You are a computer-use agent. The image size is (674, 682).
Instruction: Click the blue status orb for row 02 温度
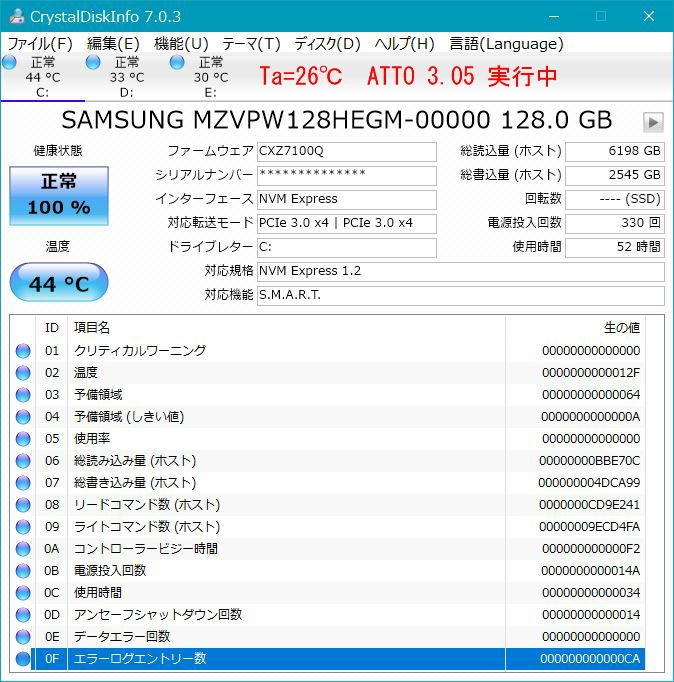[23, 373]
